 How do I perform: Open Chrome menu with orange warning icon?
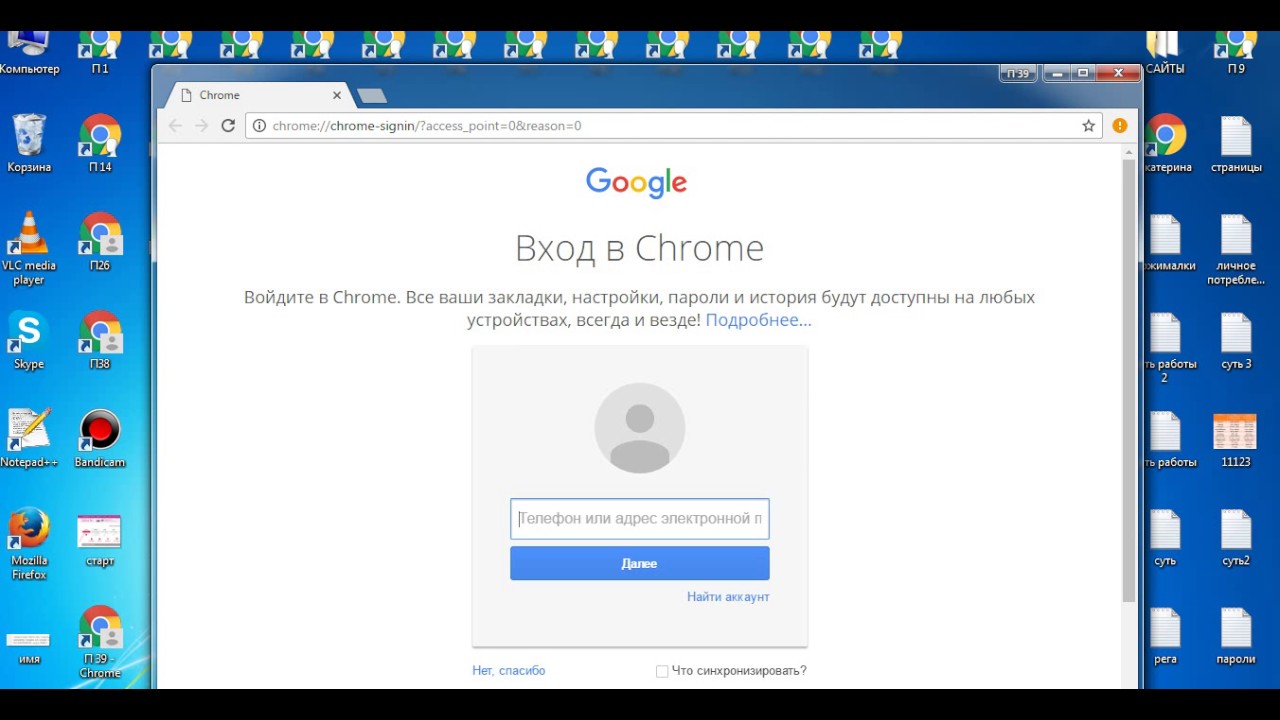1120,126
